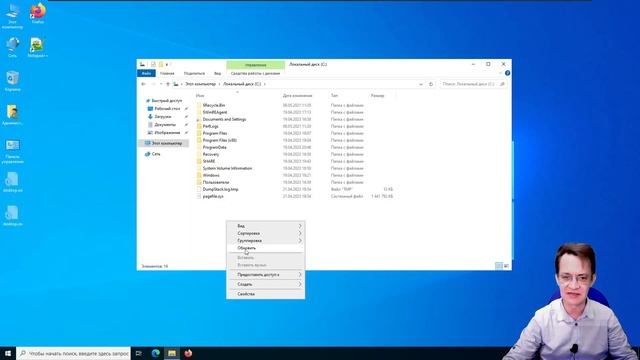Expand the Создать context submenu
The width and height of the screenshot is (640, 360).
[x=266, y=284]
